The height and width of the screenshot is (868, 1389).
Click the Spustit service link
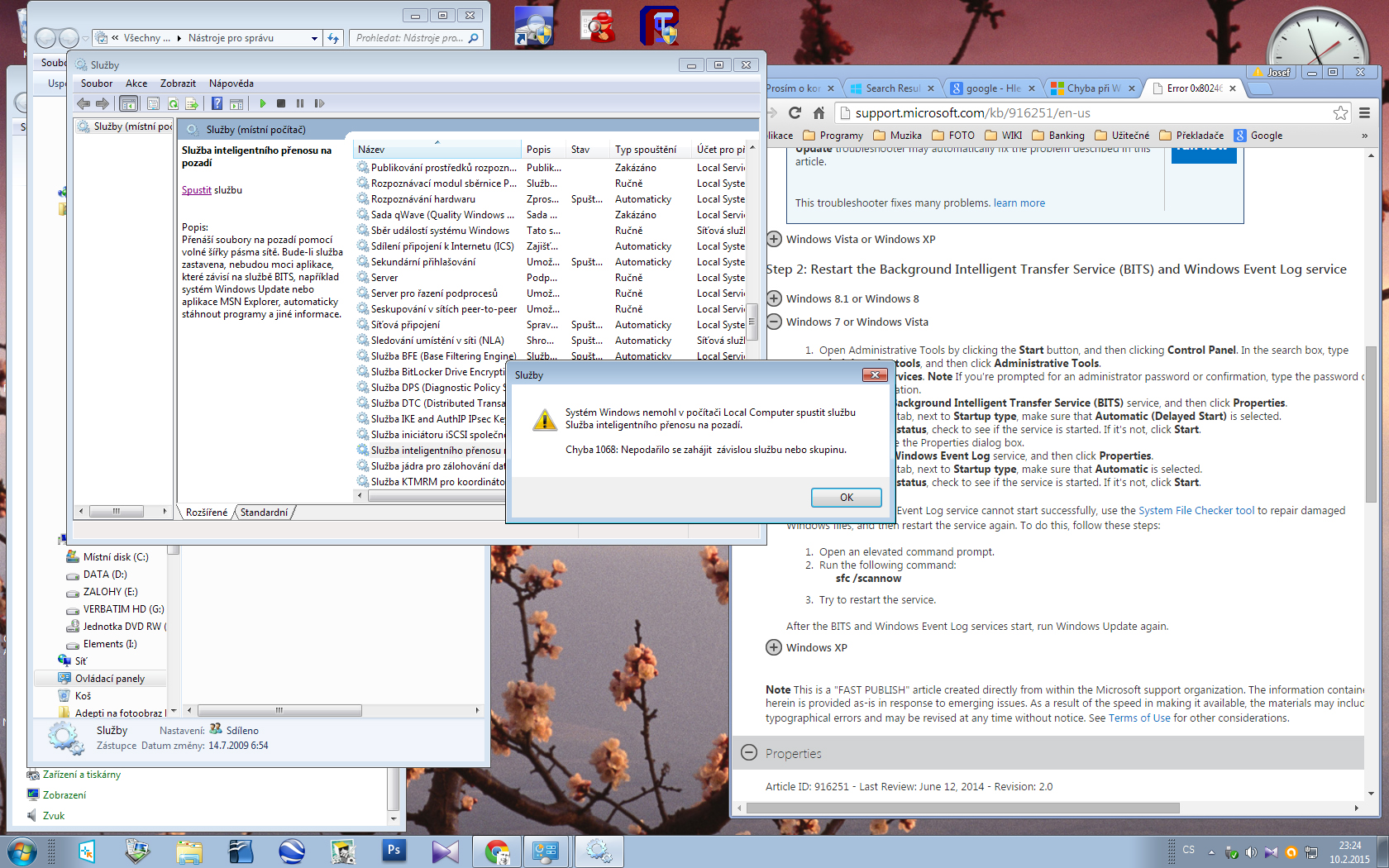coord(197,190)
